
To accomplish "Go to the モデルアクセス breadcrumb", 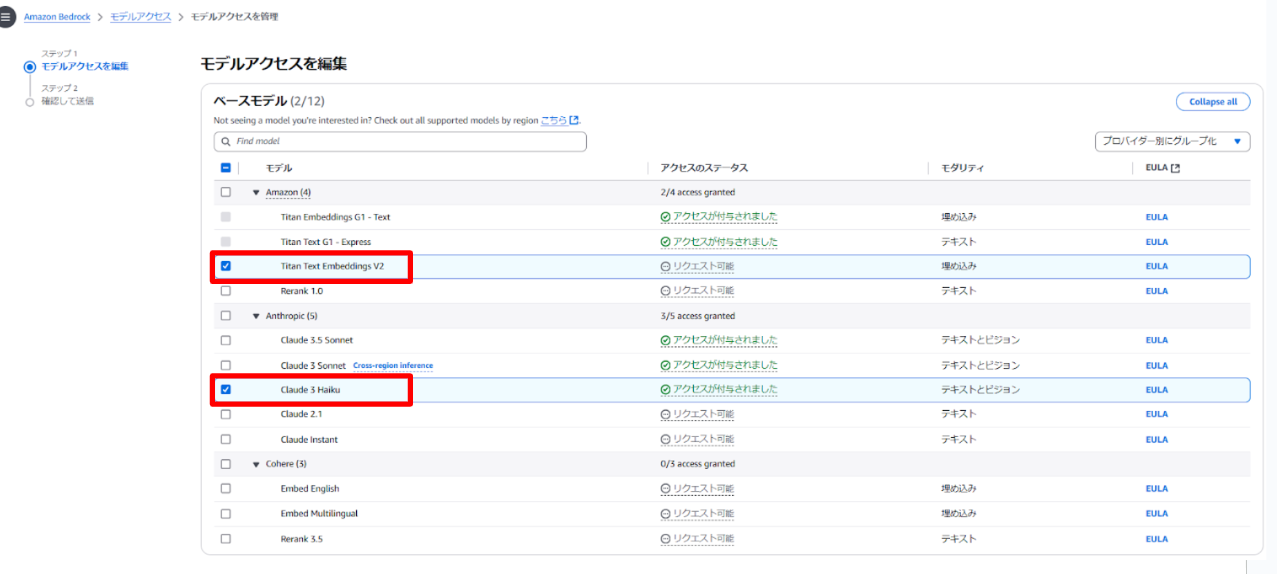I will pos(140,17).
